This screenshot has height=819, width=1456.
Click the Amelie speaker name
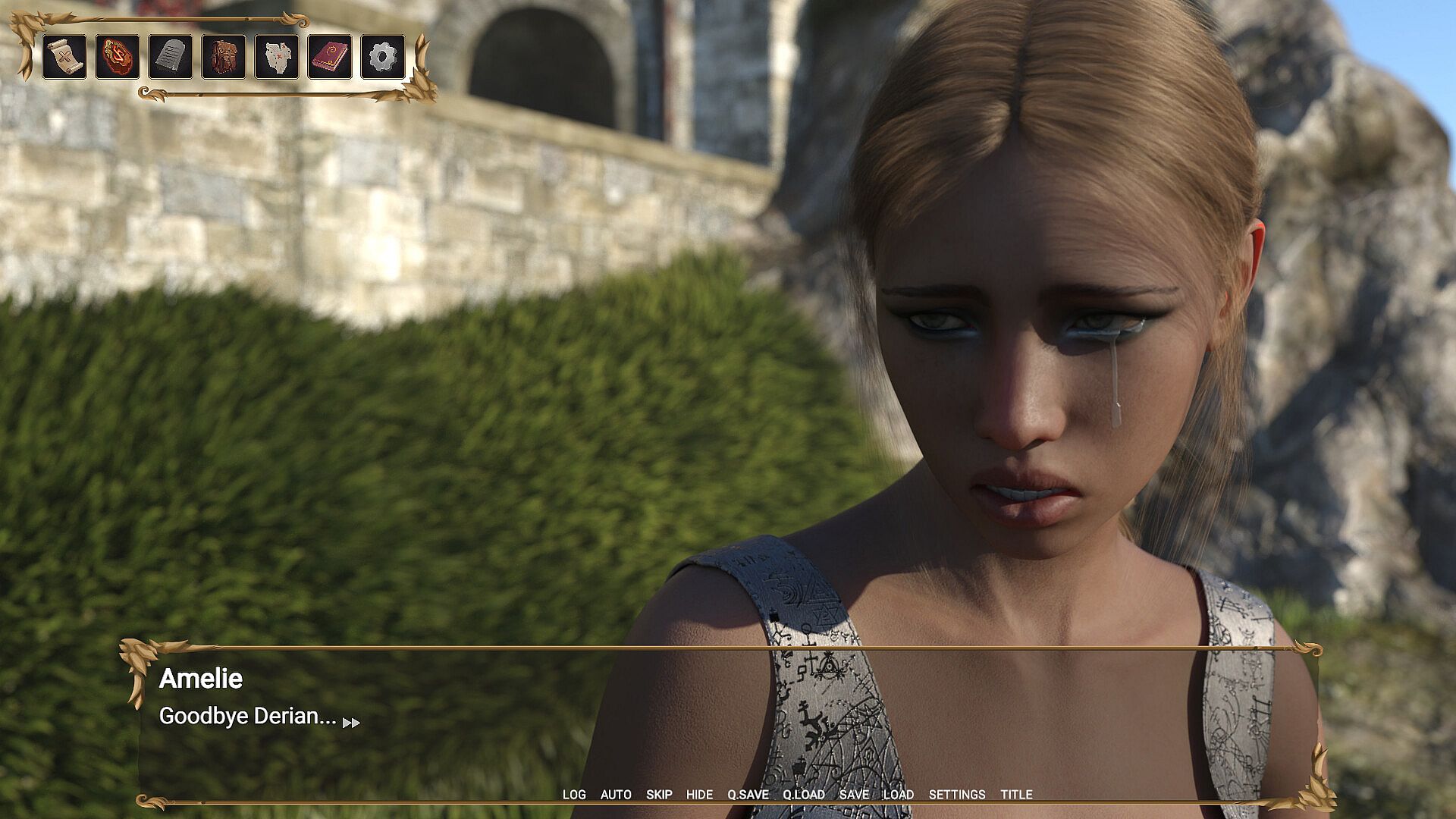coord(200,679)
